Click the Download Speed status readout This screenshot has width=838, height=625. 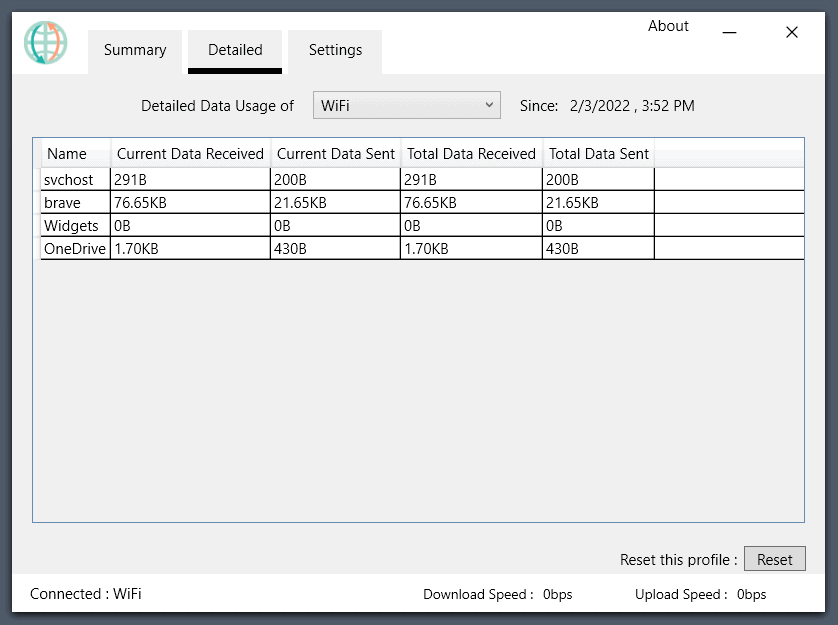click(497, 594)
